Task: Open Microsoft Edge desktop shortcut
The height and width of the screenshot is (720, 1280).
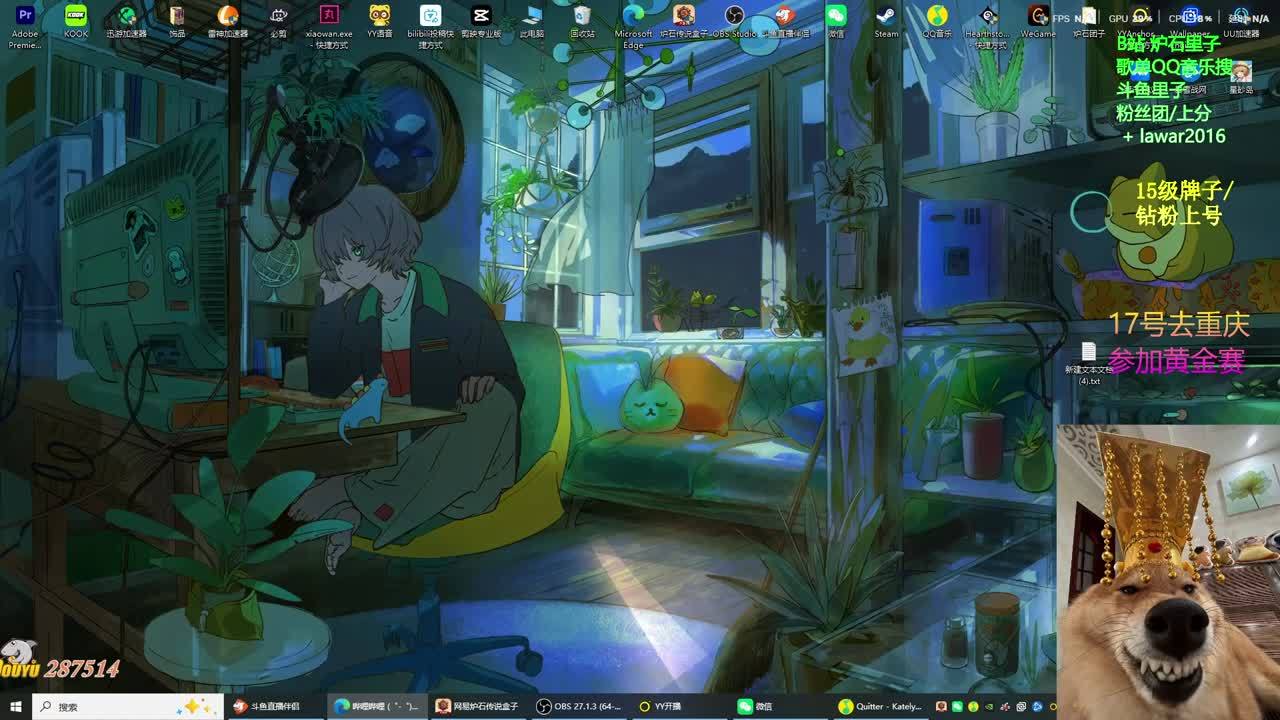Action: [633, 17]
